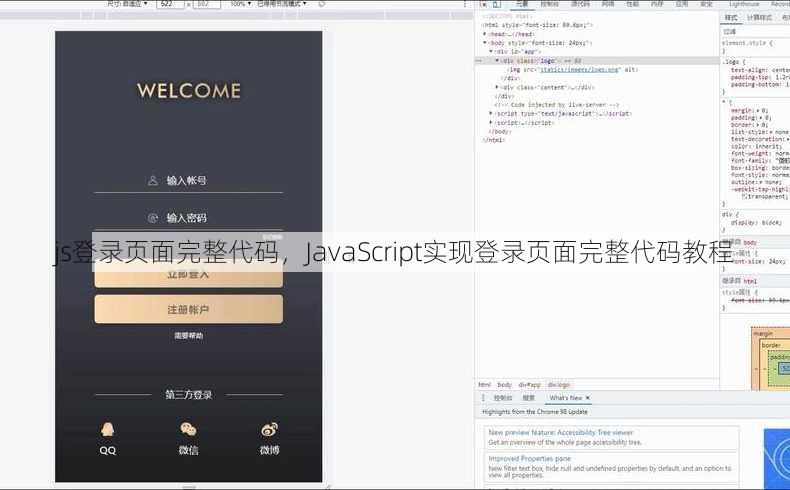Tap the QQ penguin login icon

click(x=107, y=430)
